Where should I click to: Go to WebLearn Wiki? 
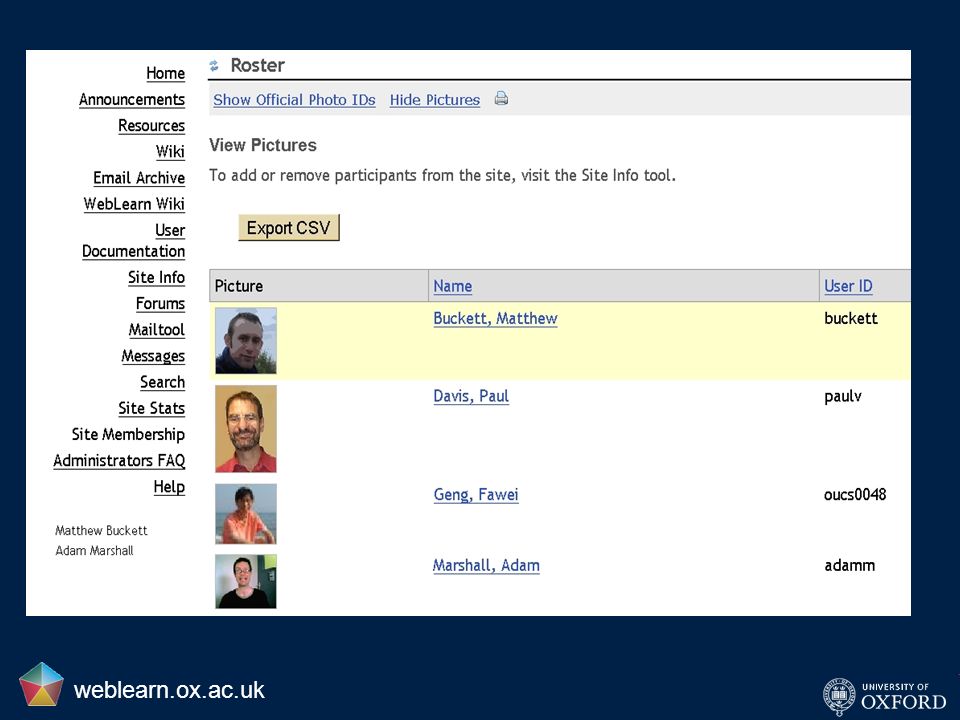(x=134, y=204)
